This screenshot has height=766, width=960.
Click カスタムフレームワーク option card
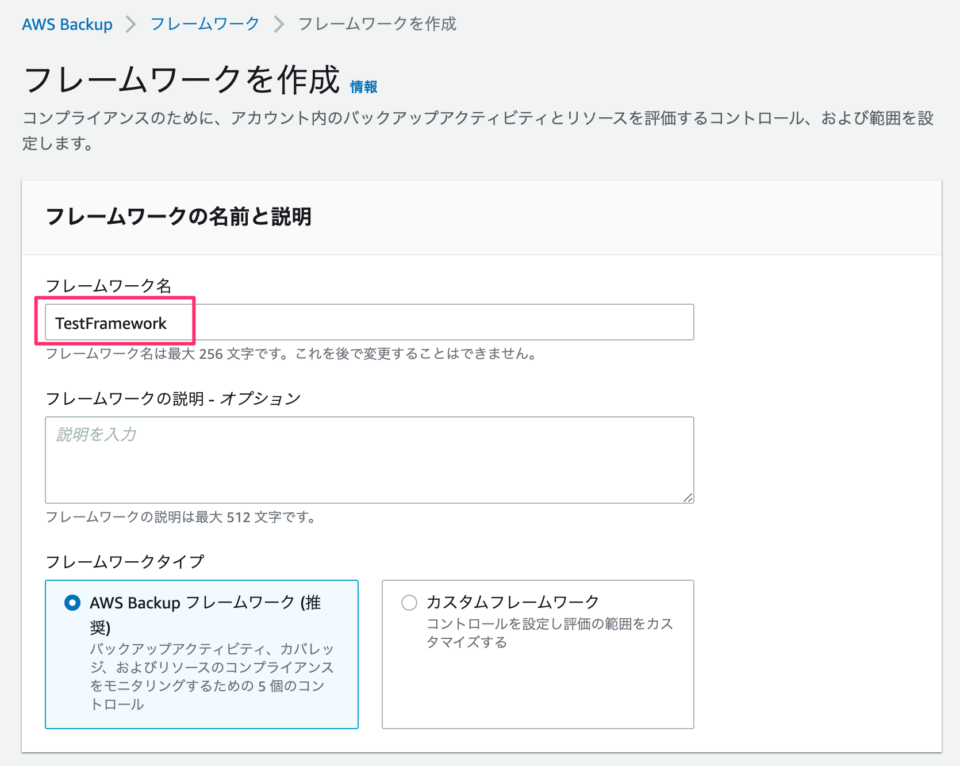[538, 654]
